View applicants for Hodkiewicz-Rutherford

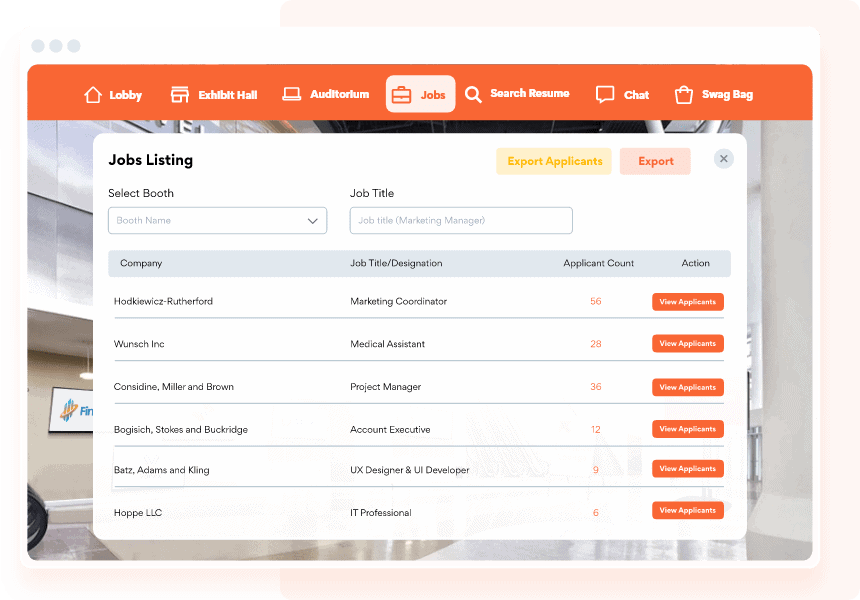687,302
